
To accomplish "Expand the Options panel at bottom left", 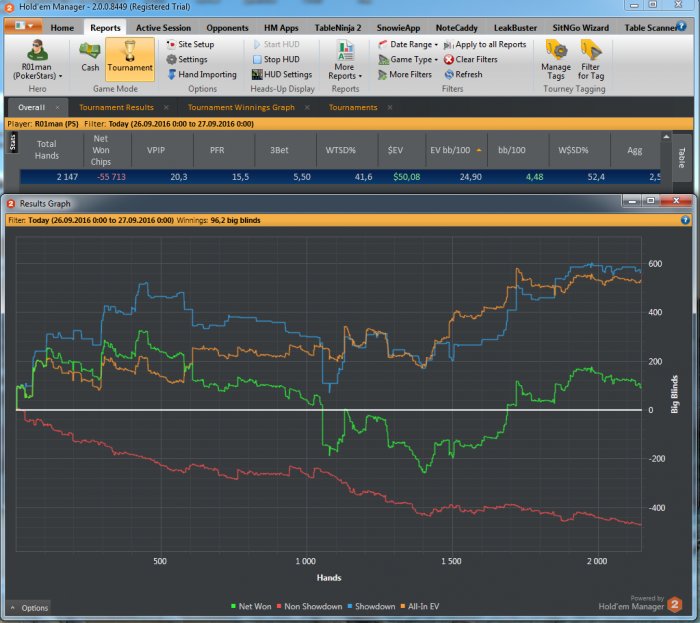I will [28, 607].
